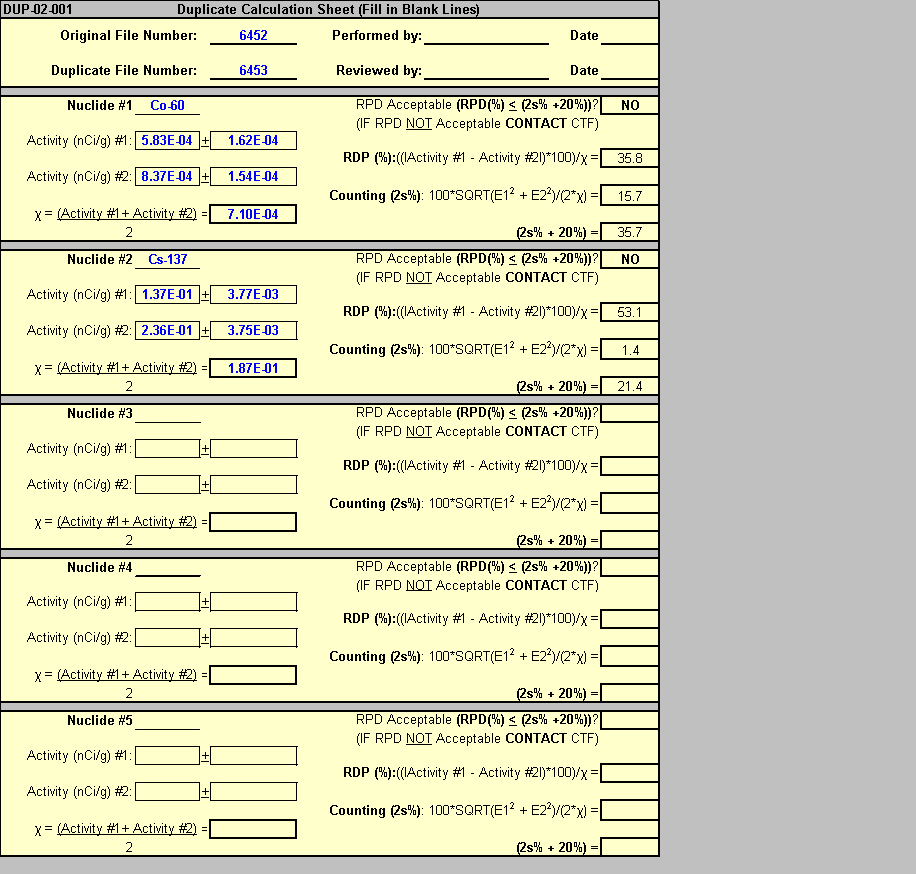Image resolution: width=916 pixels, height=874 pixels.
Task: Click Nuclide #4 (2s% + 20%) result box
Action: (630, 693)
